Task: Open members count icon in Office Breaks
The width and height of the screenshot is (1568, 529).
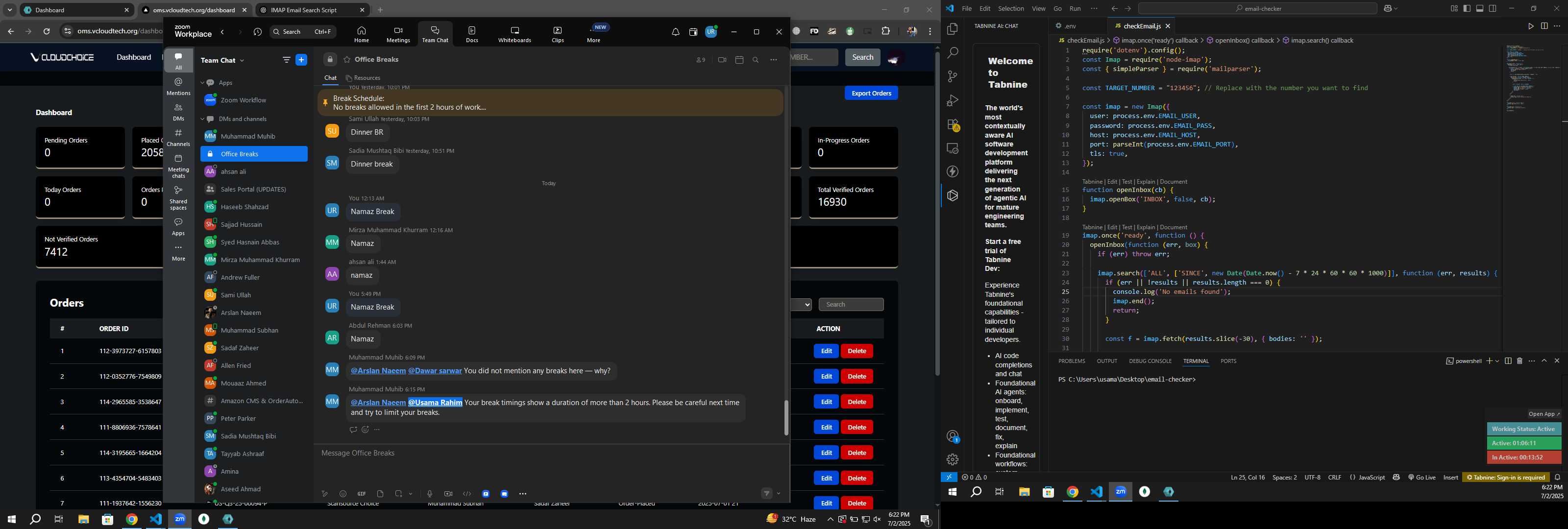Action: pyautogui.click(x=701, y=60)
